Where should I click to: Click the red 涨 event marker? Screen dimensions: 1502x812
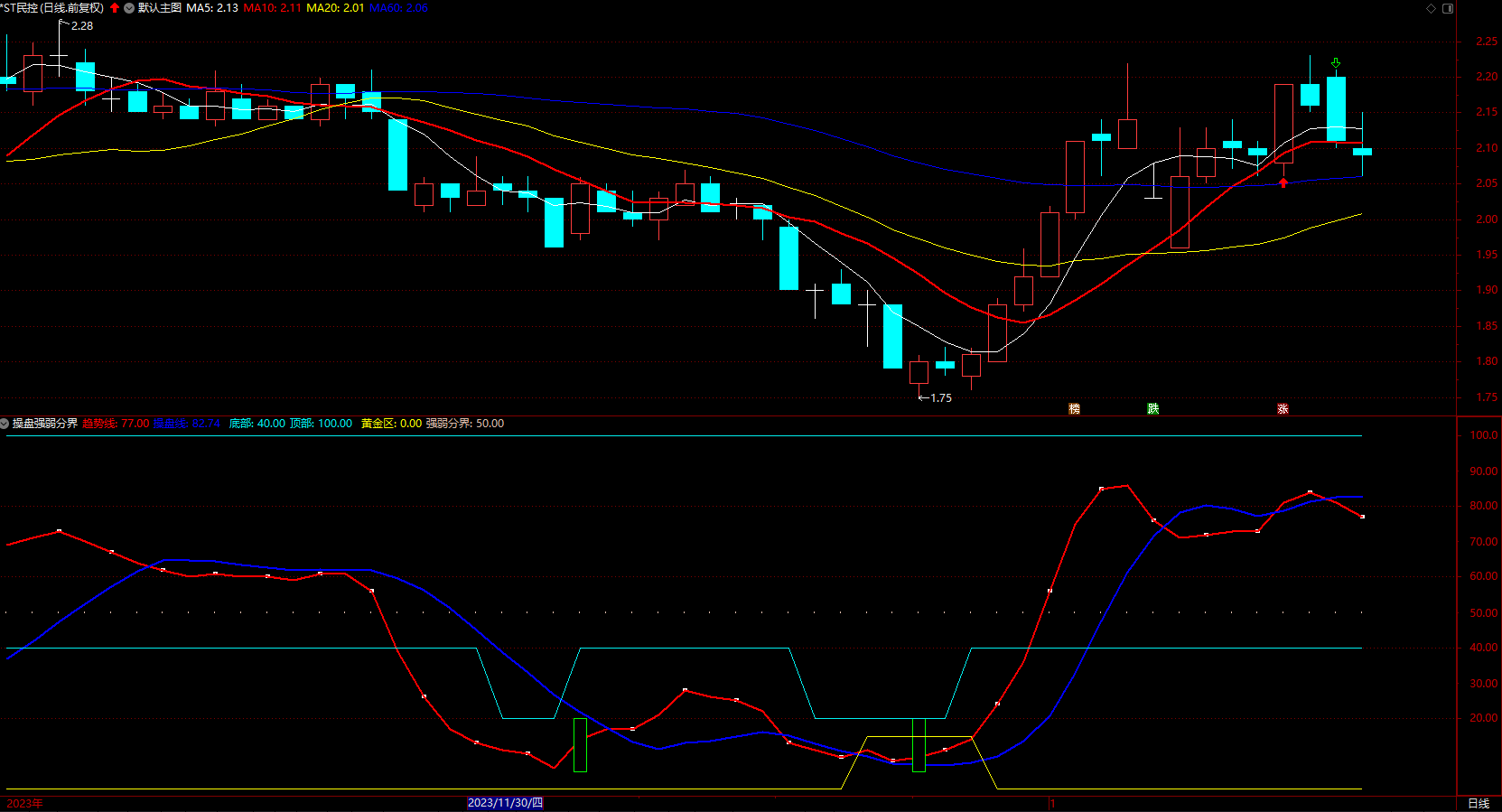point(1283,409)
